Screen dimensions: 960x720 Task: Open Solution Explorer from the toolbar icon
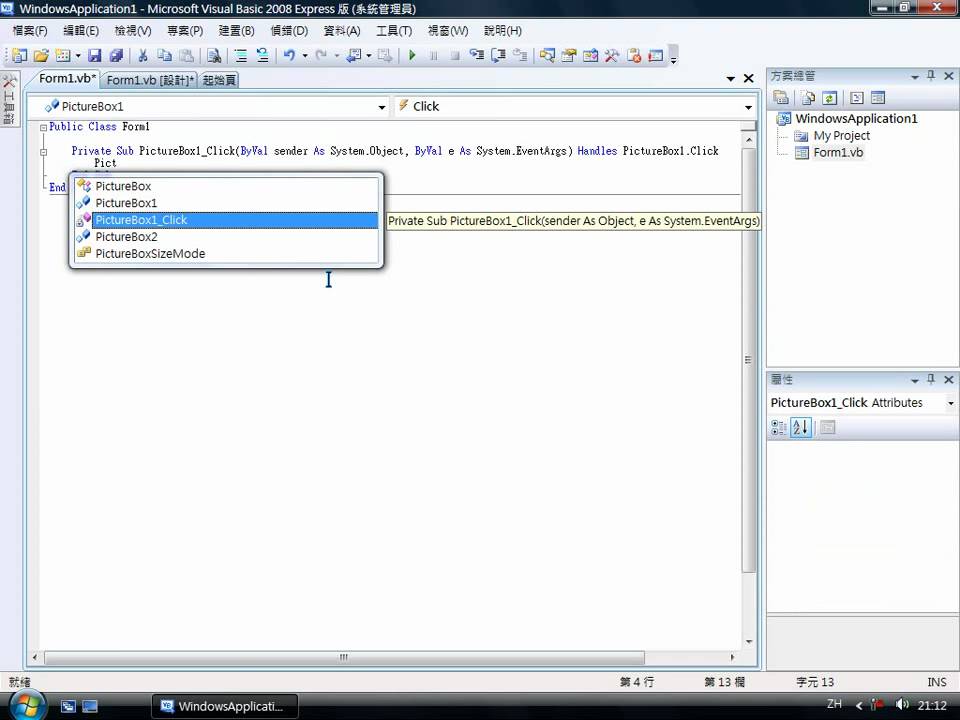click(547, 56)
